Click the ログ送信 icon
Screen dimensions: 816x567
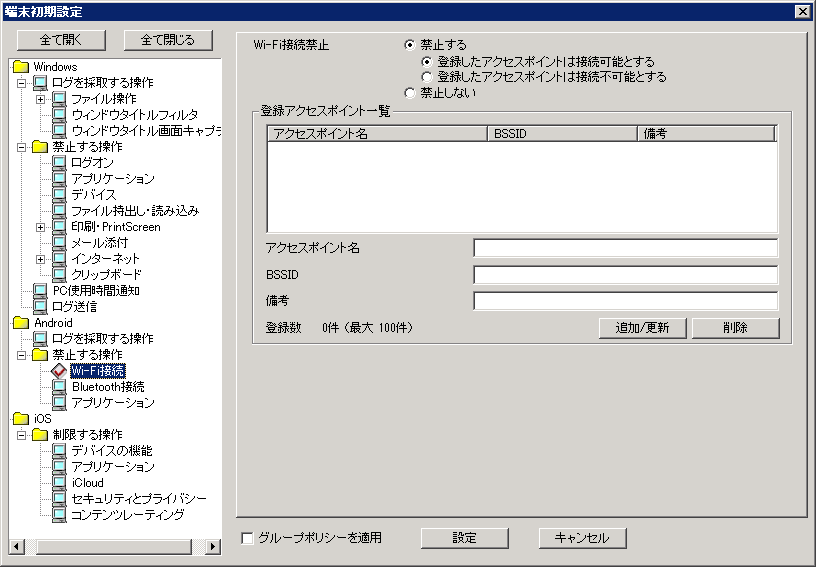point(40,307)
